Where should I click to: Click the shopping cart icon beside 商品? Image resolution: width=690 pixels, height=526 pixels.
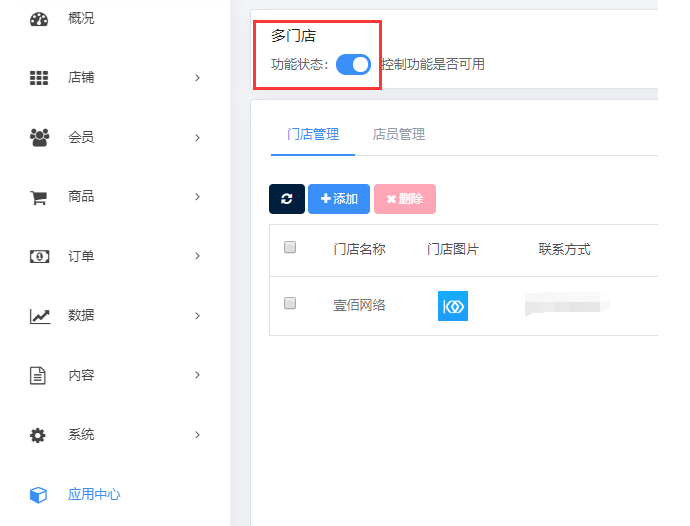point(39,197)
